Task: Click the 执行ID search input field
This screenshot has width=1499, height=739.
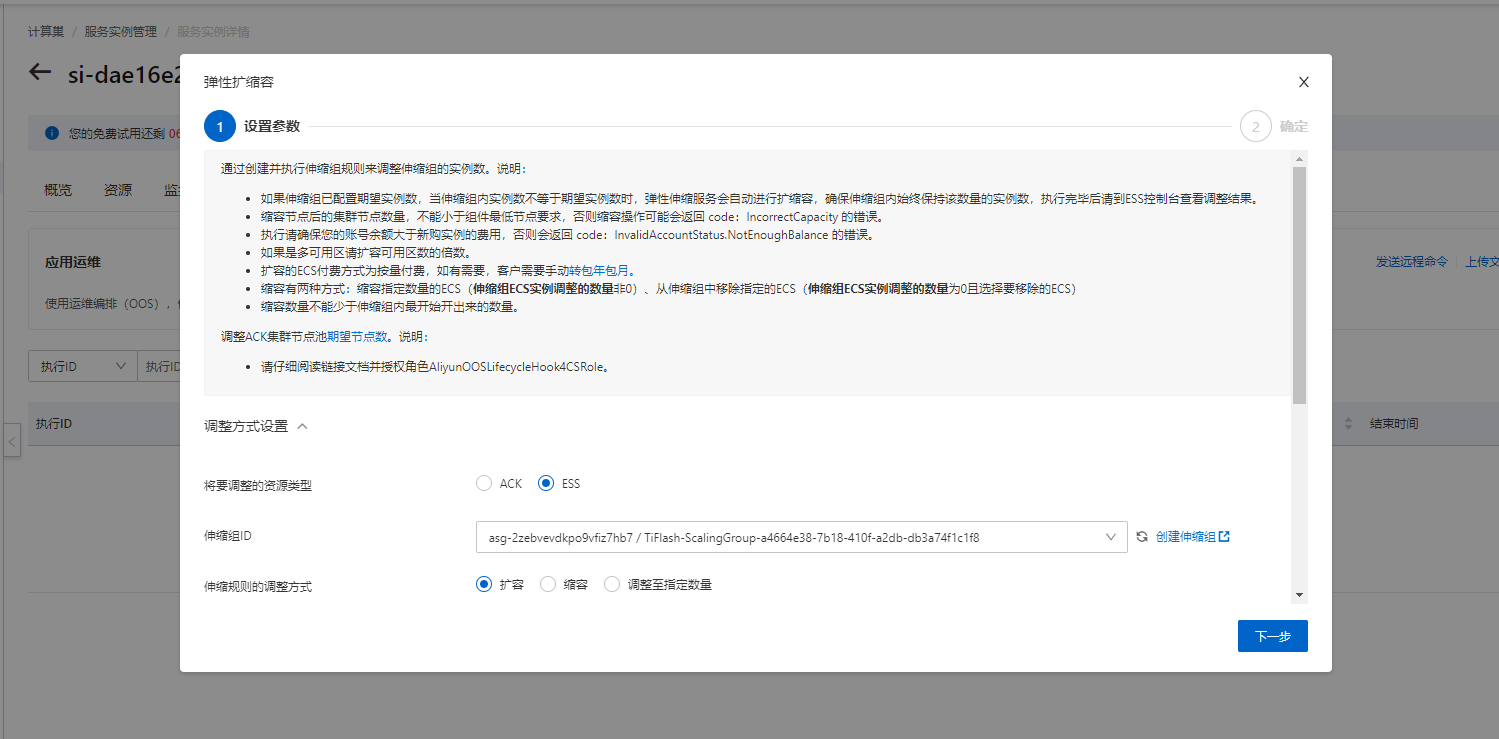Action: 159,367
